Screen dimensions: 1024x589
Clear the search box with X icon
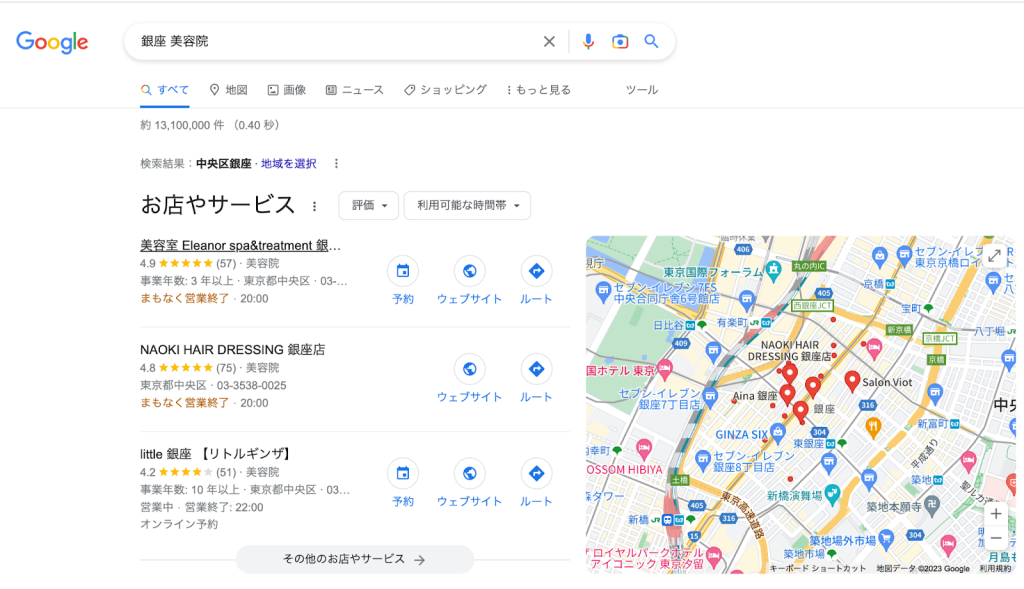click(x=549, y=42)
